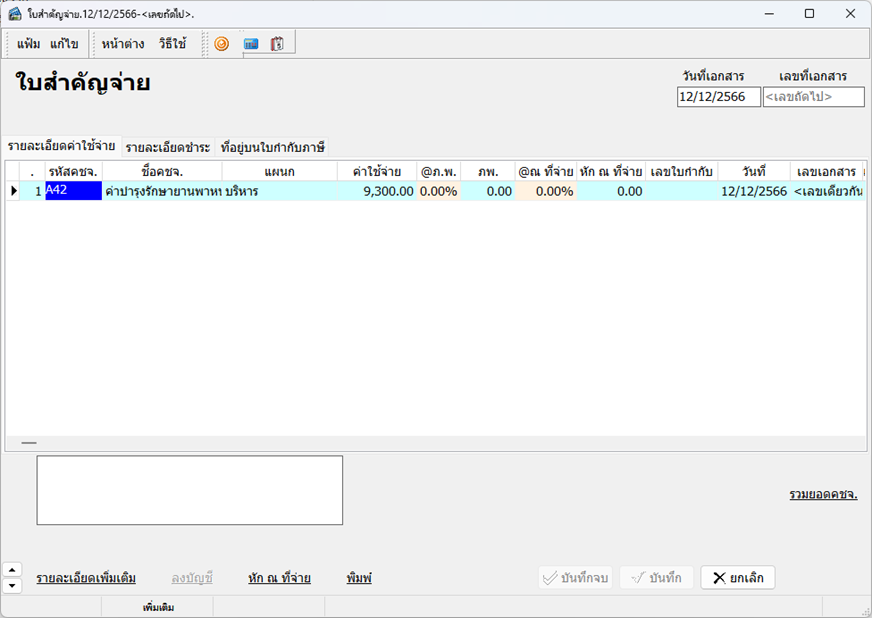
Task: Click the app icon in title bar
Action: 14,13
